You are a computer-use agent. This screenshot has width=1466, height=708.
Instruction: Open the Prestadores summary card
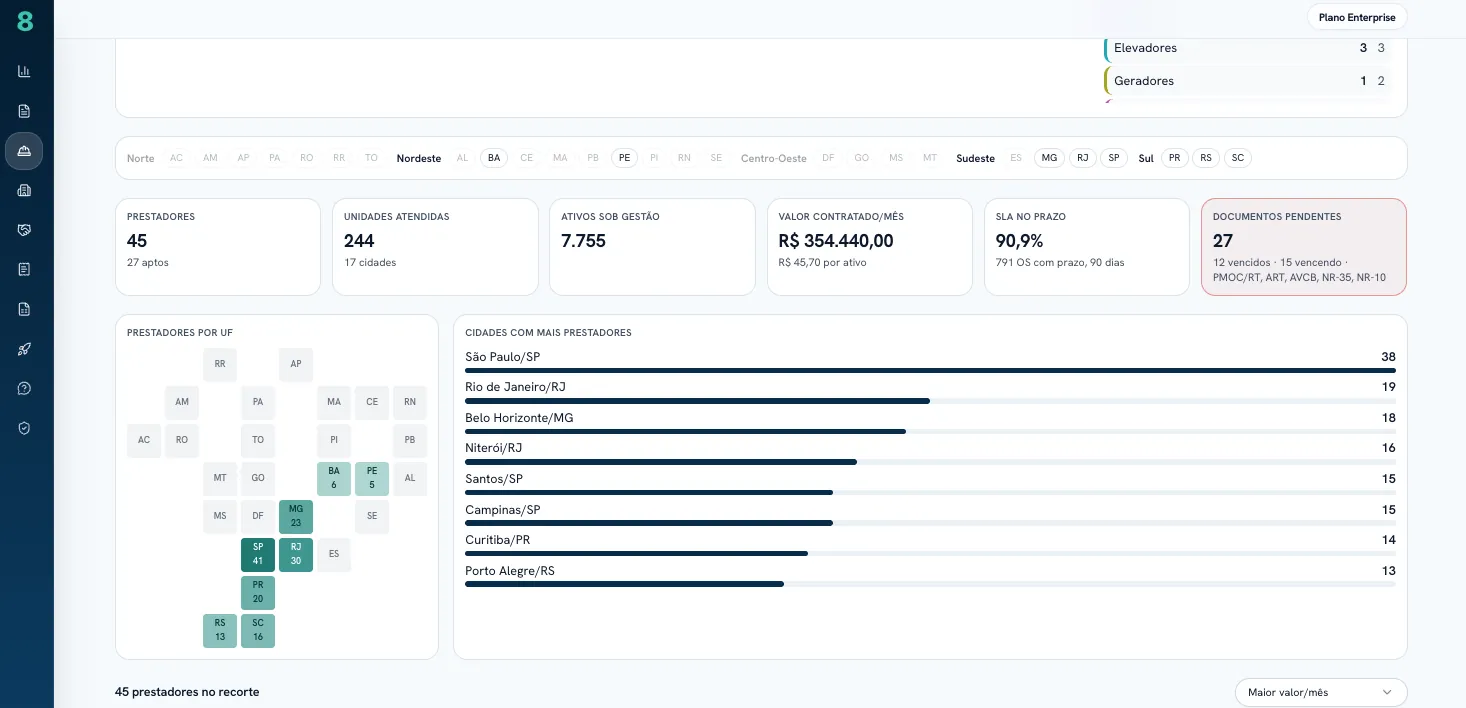[218, 247]
